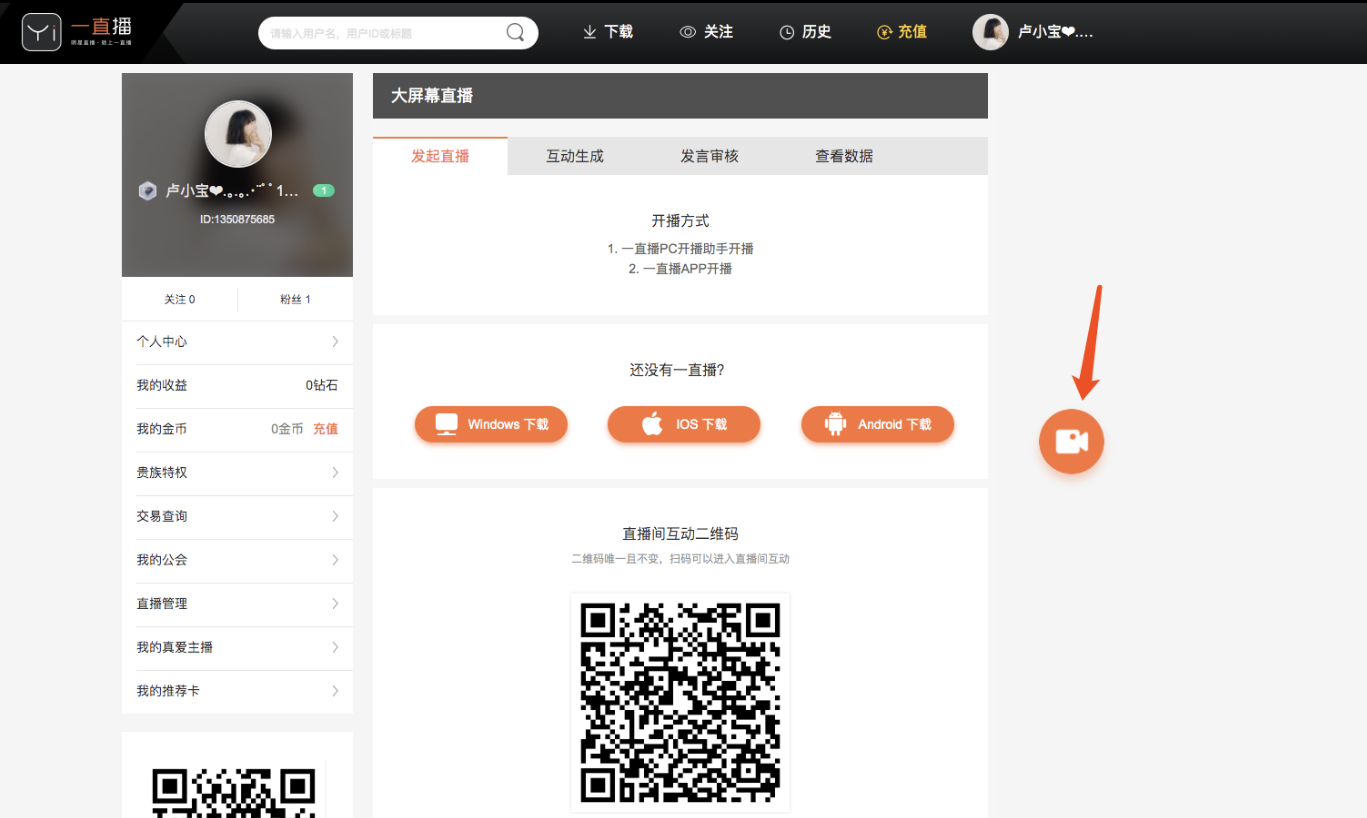Click the large profile avatar photo
Screen dimensions: 1367x818
point(238,134)
